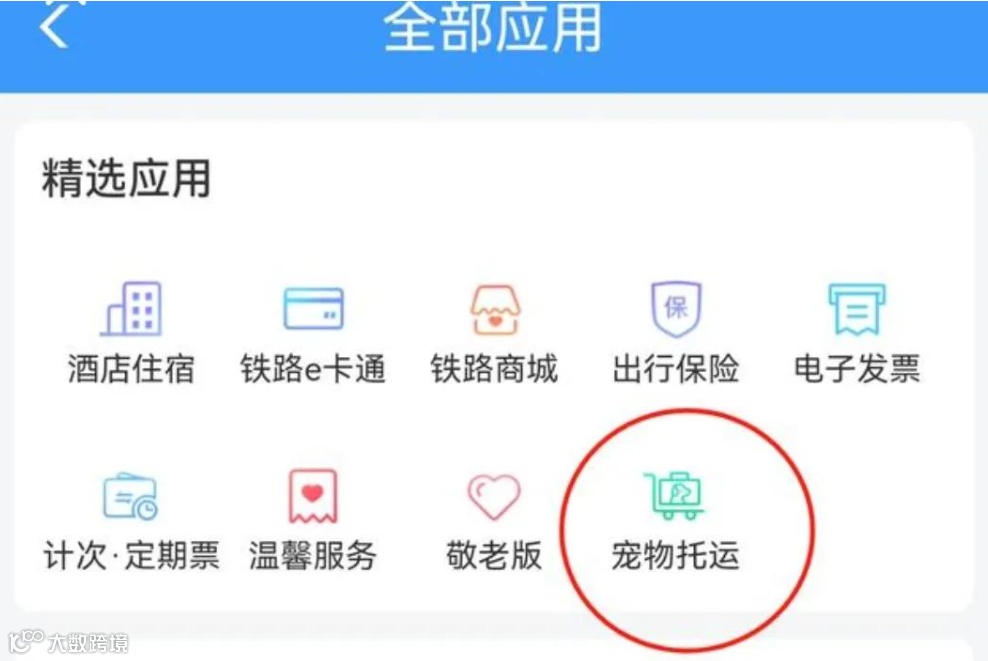Viewport: 988px width, 661px height.
Task: Tap the back arrow in header
Action: 54,24
